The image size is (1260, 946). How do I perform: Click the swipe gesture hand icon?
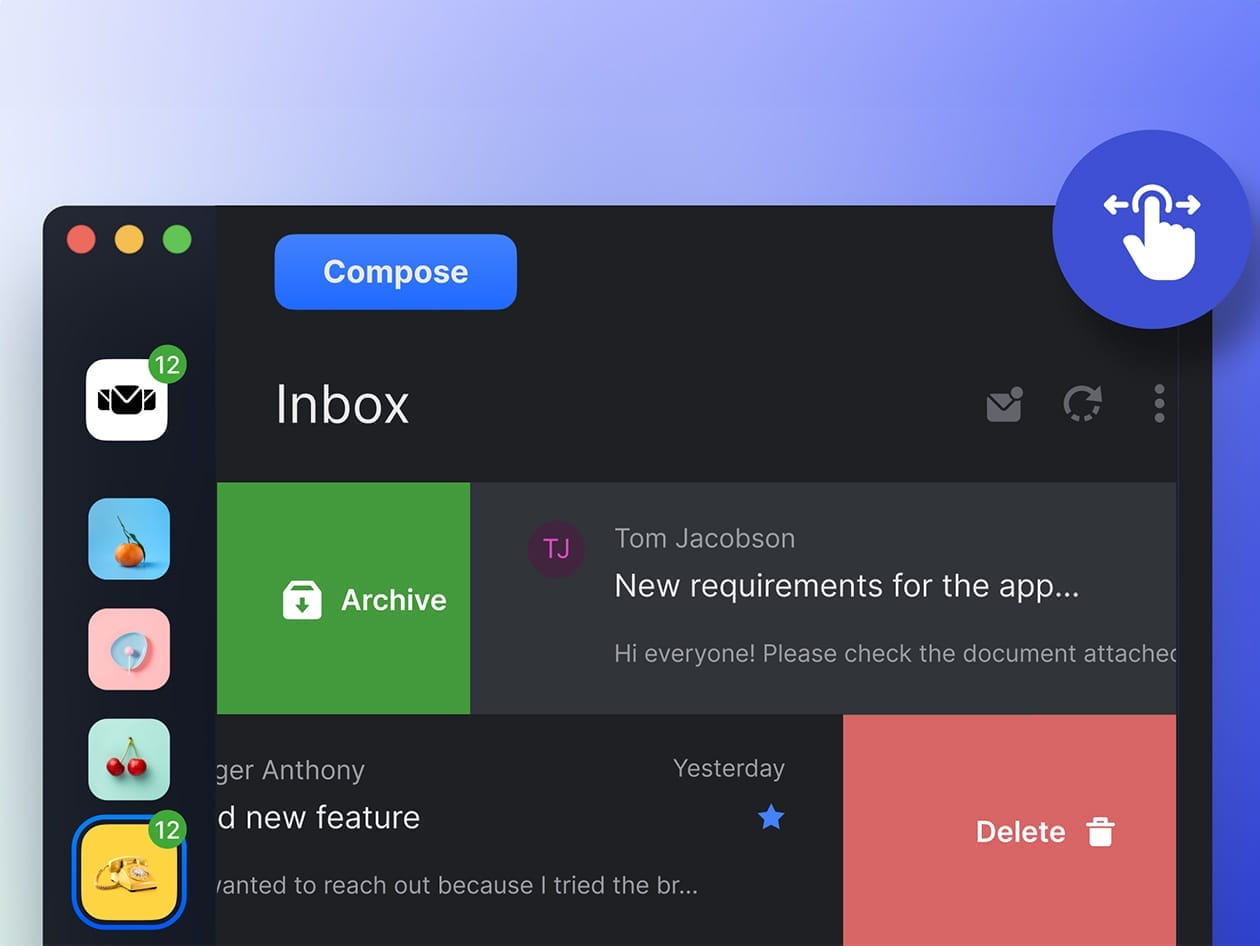tap(1151, 229)
